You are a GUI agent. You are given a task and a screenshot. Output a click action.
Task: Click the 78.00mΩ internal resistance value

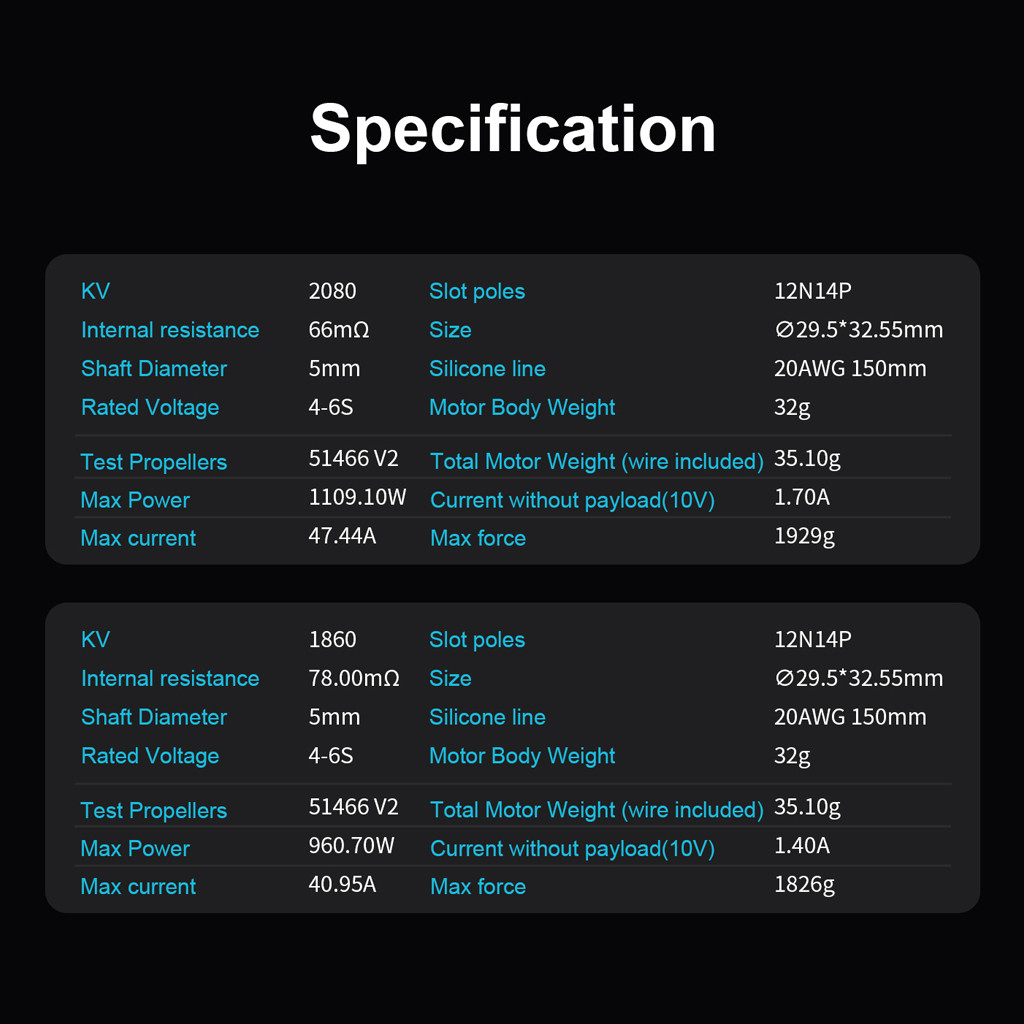(x=354, y=678)
